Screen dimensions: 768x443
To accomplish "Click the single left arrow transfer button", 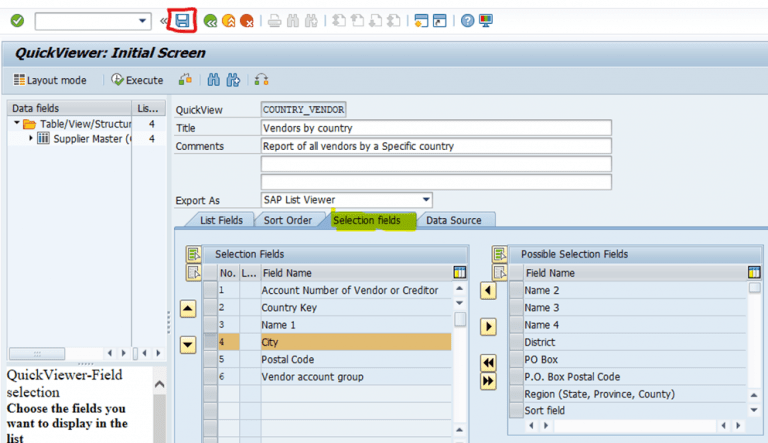I will [489, 291].
